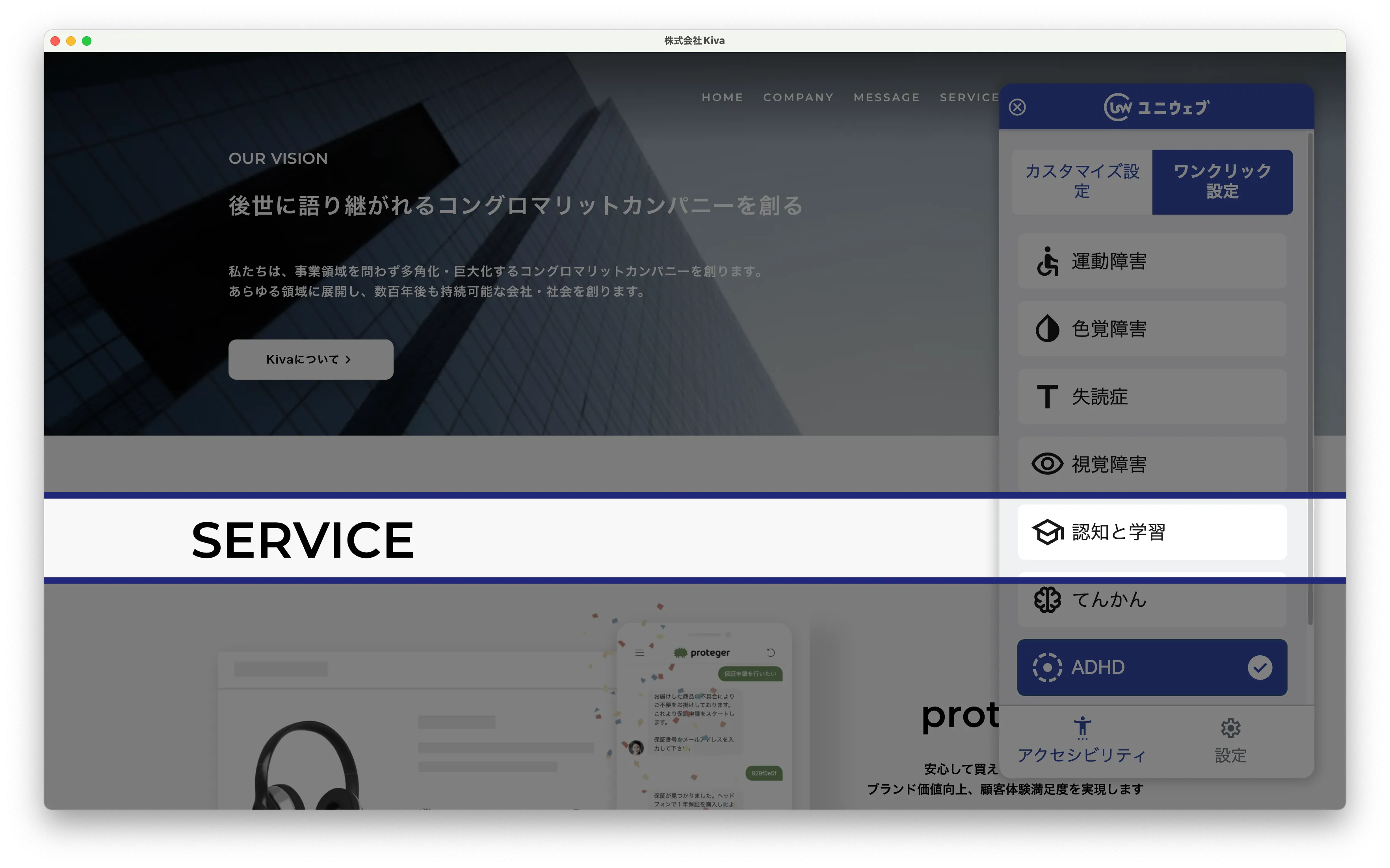The height and width of the screenshot is (868, 1390).
Task: Click the 株式会社Kiva window title
Action: (694, 41)
